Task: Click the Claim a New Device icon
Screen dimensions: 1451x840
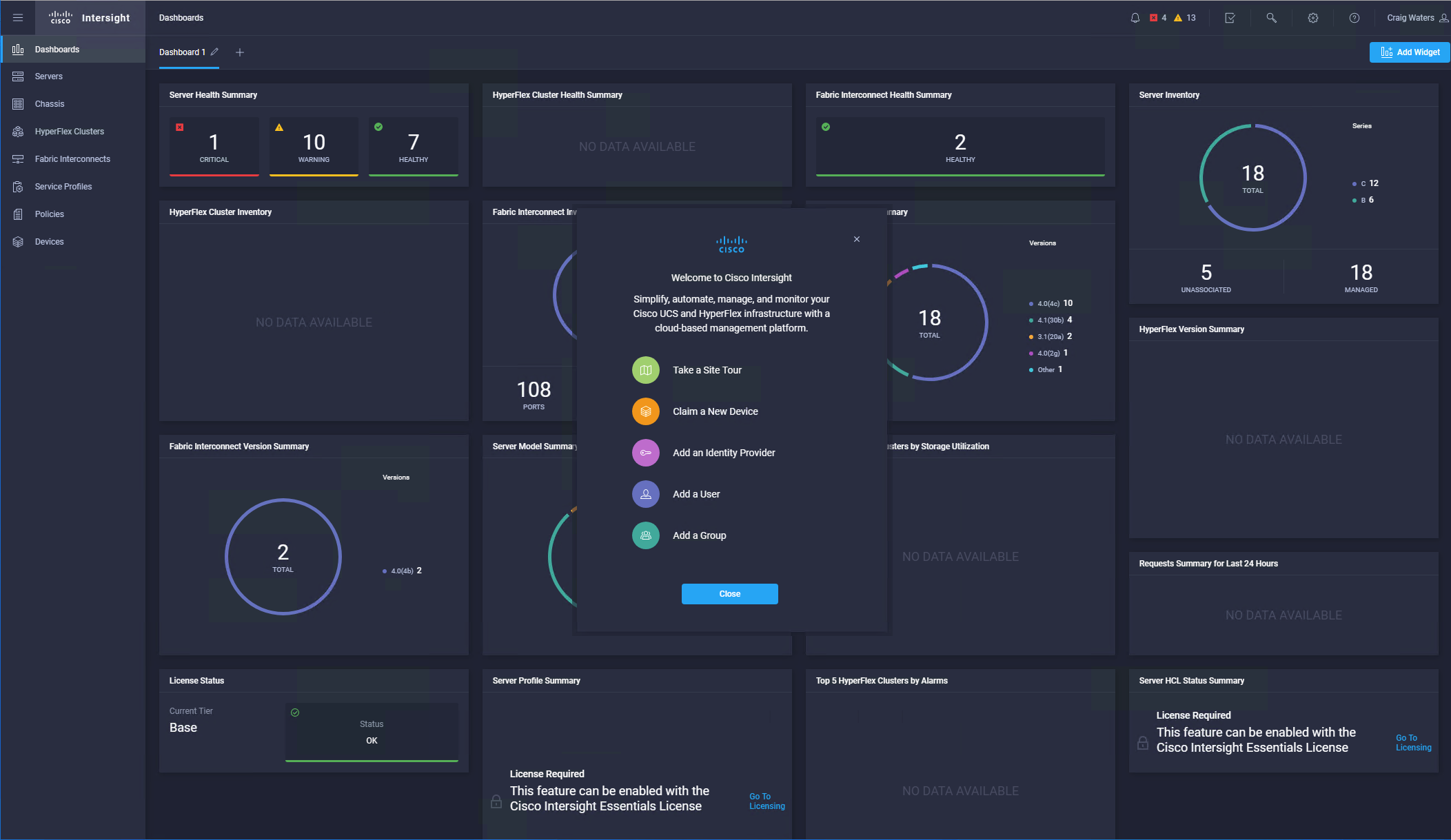Action: [x=646, y=411]
